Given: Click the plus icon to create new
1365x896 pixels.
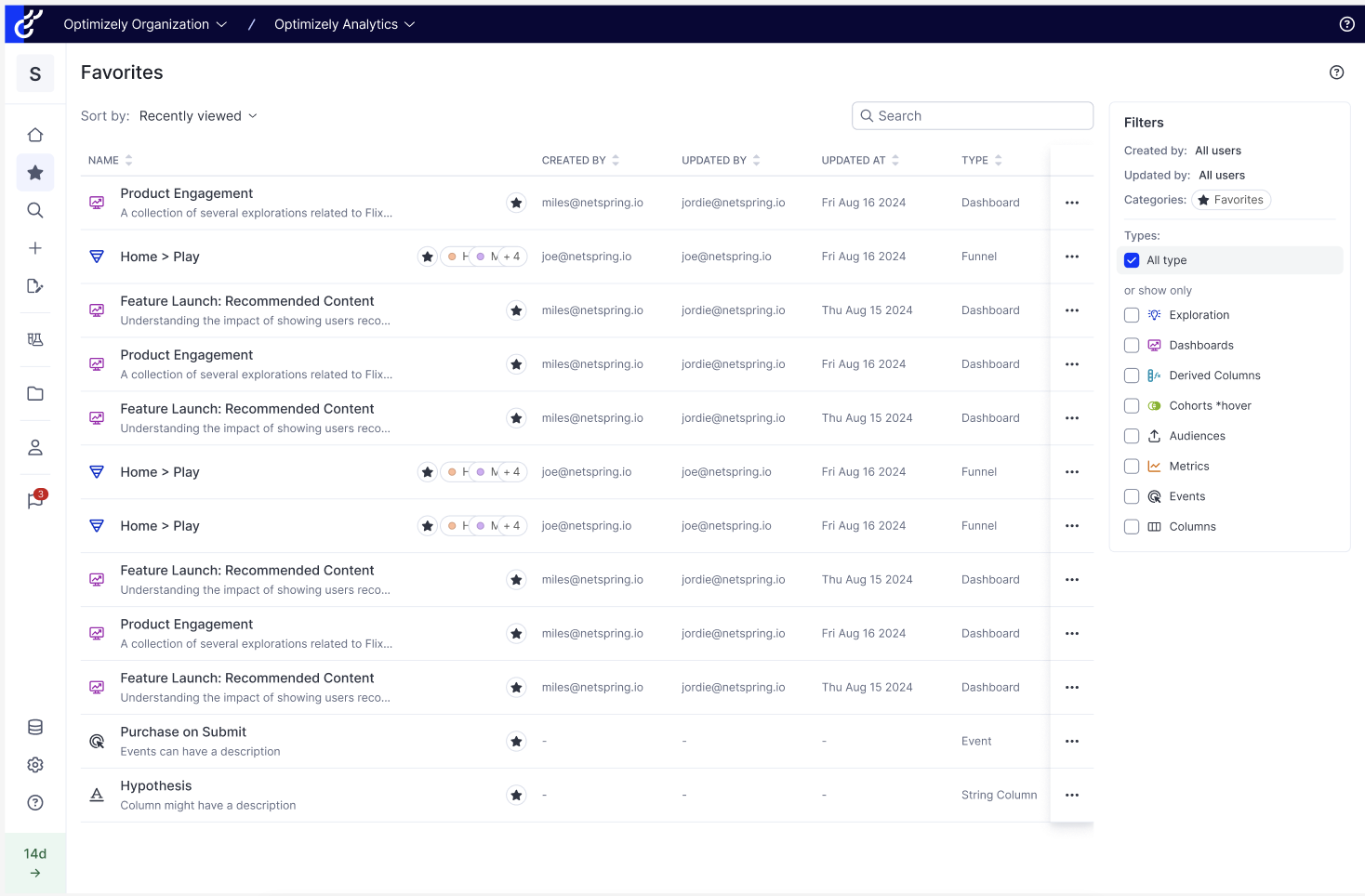Looking at the screenshot, I should click(x=35, y=248).
